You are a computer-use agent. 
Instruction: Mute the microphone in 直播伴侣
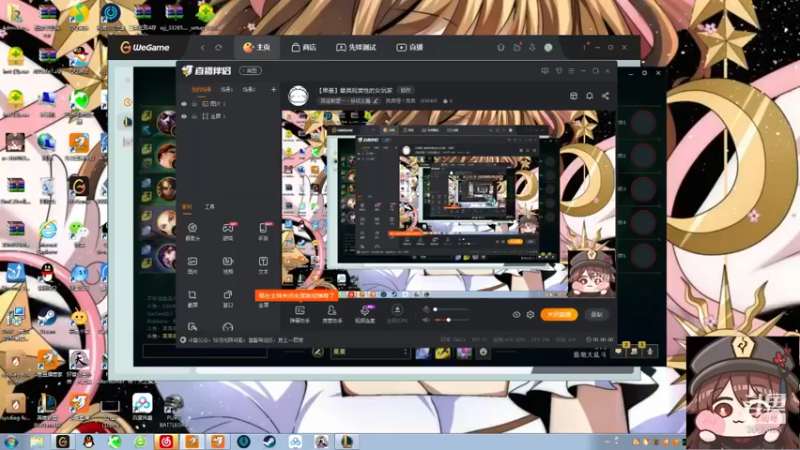(x=426, y=309)
